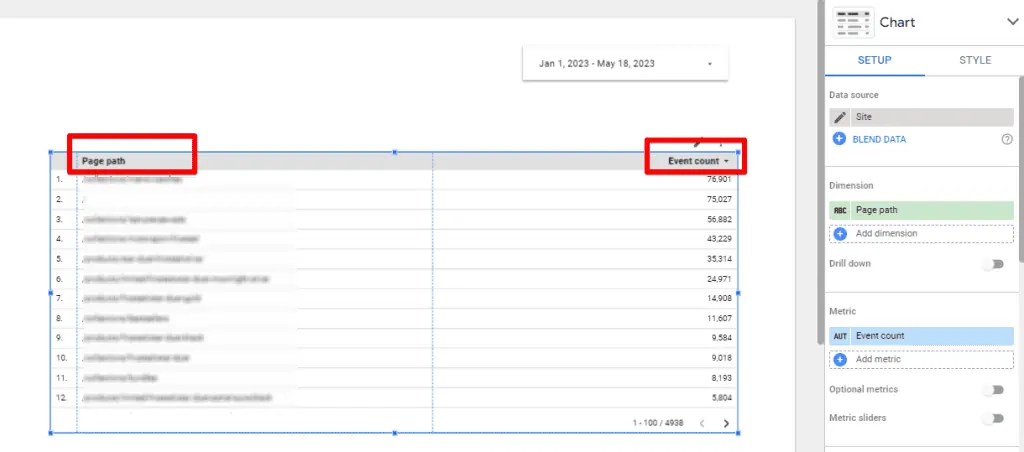Click the Add dimension plus icon

click(x=840, y=233)
